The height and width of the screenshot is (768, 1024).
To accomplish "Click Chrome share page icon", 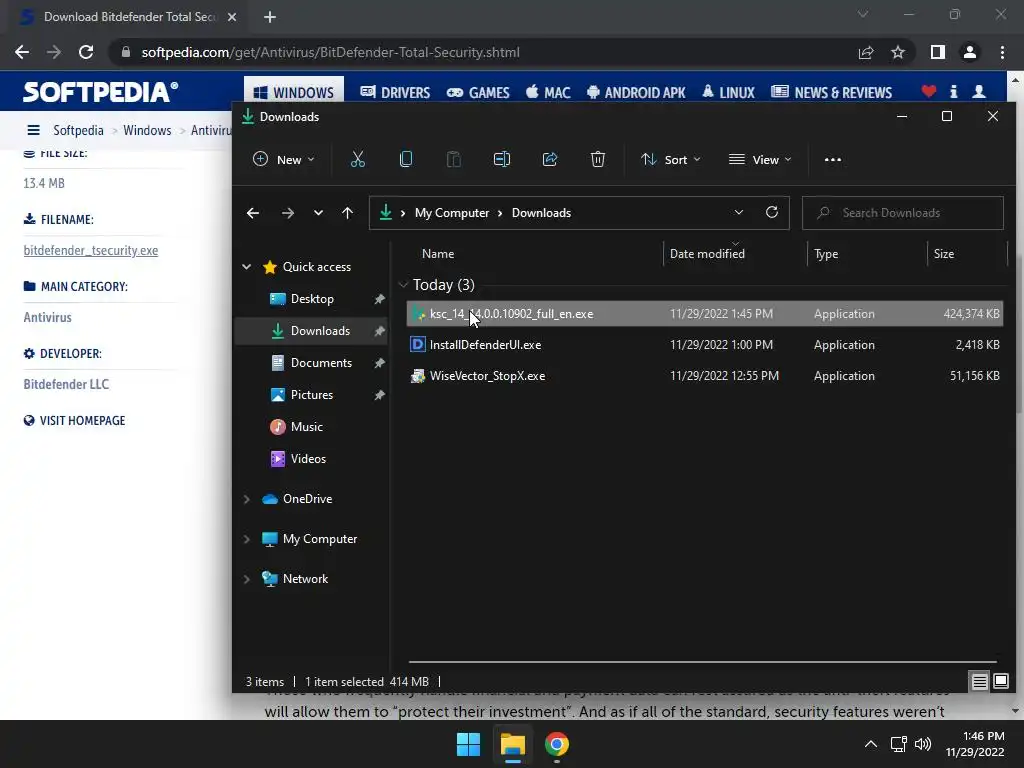I will (866, 52).
